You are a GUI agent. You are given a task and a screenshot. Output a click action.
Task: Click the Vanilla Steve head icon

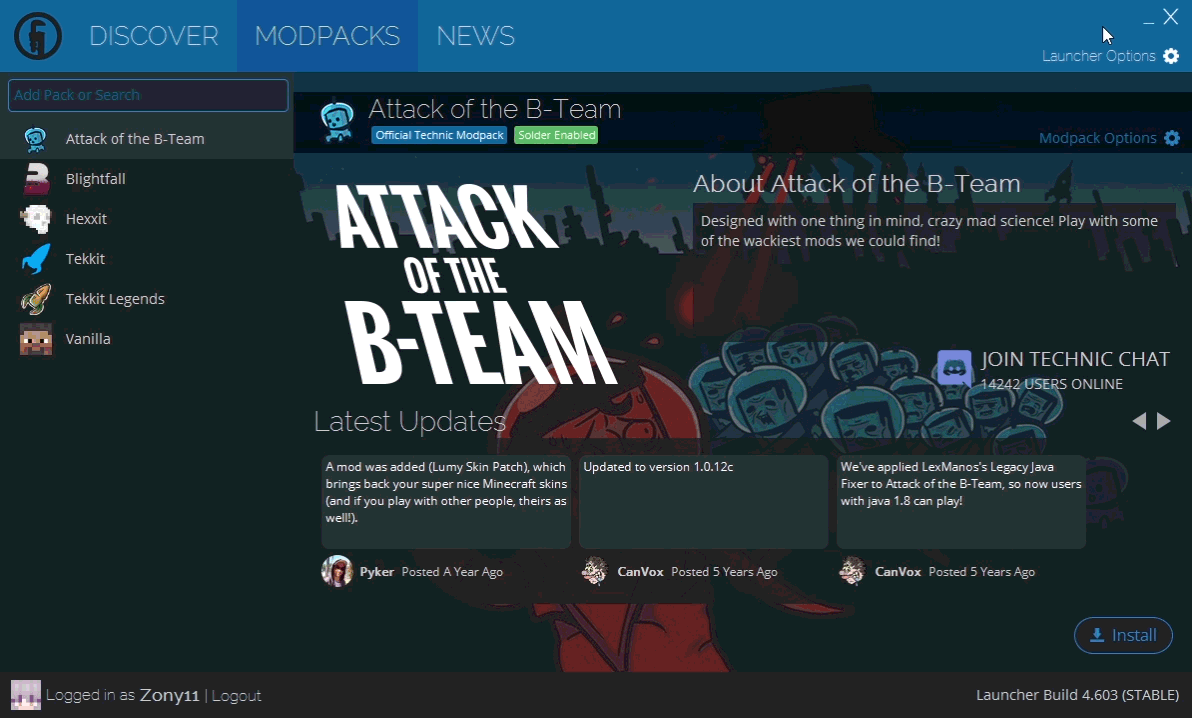tap(36, 339)
